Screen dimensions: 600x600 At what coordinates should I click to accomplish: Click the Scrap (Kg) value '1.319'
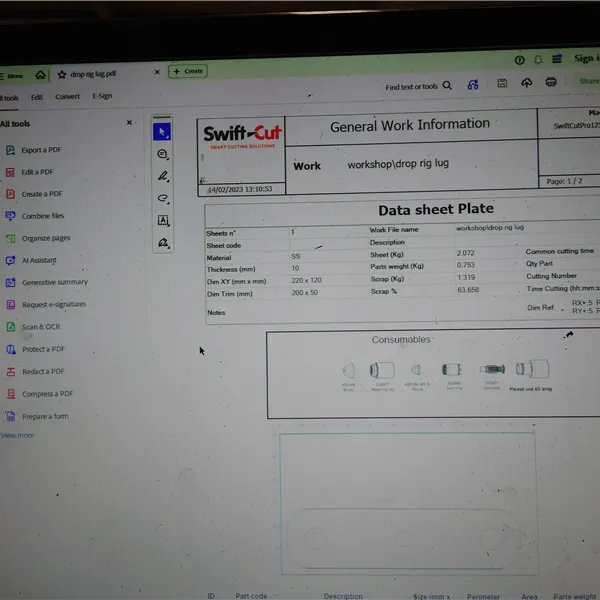[466, 277]
